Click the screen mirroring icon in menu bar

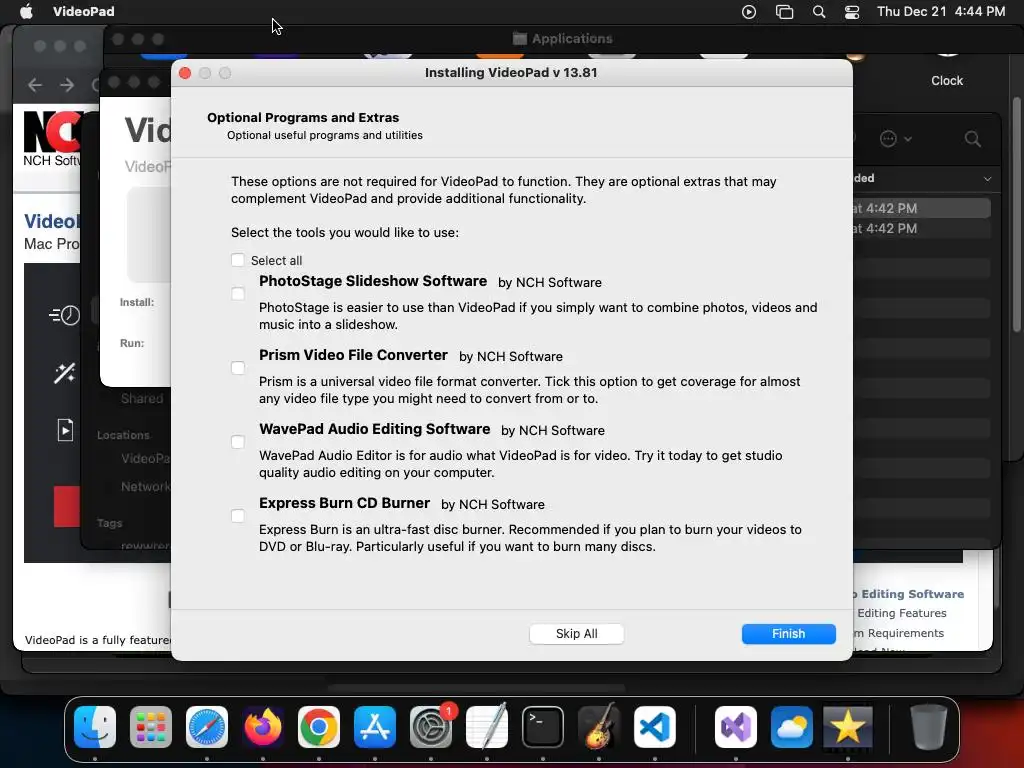[x=784, y=12]
